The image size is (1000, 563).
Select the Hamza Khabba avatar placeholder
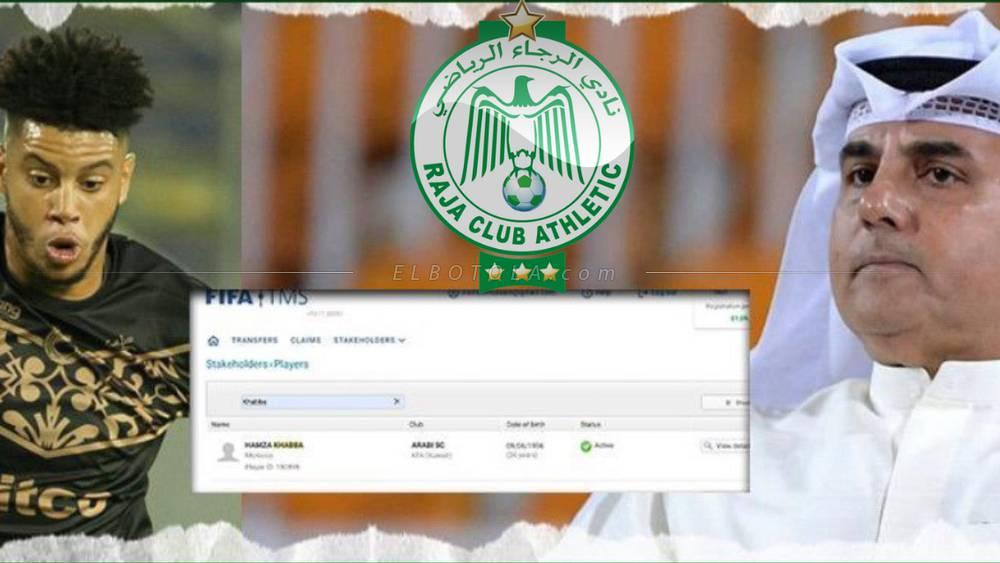pos(227,452)
